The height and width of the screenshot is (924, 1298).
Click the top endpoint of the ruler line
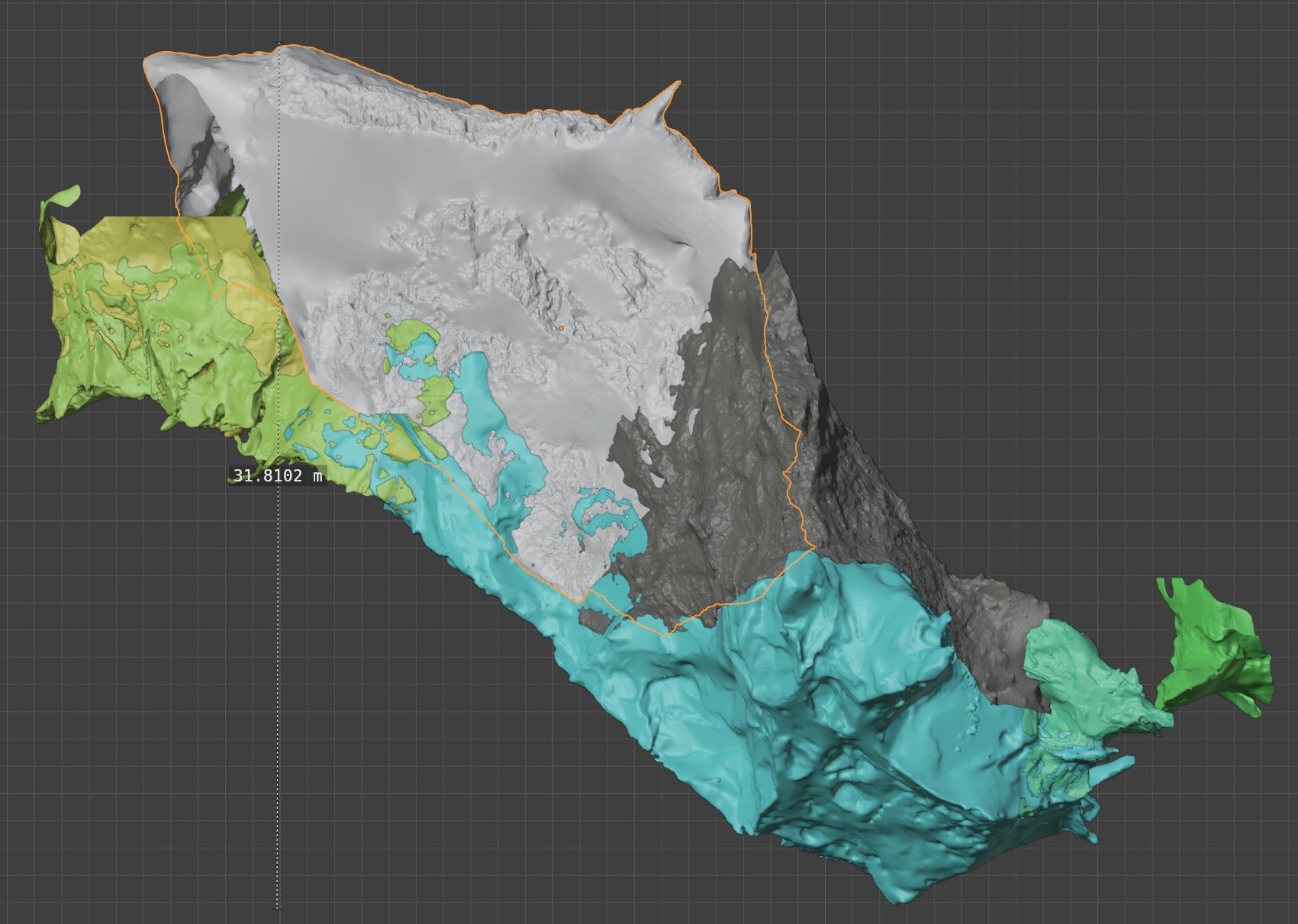pos(278,43)
